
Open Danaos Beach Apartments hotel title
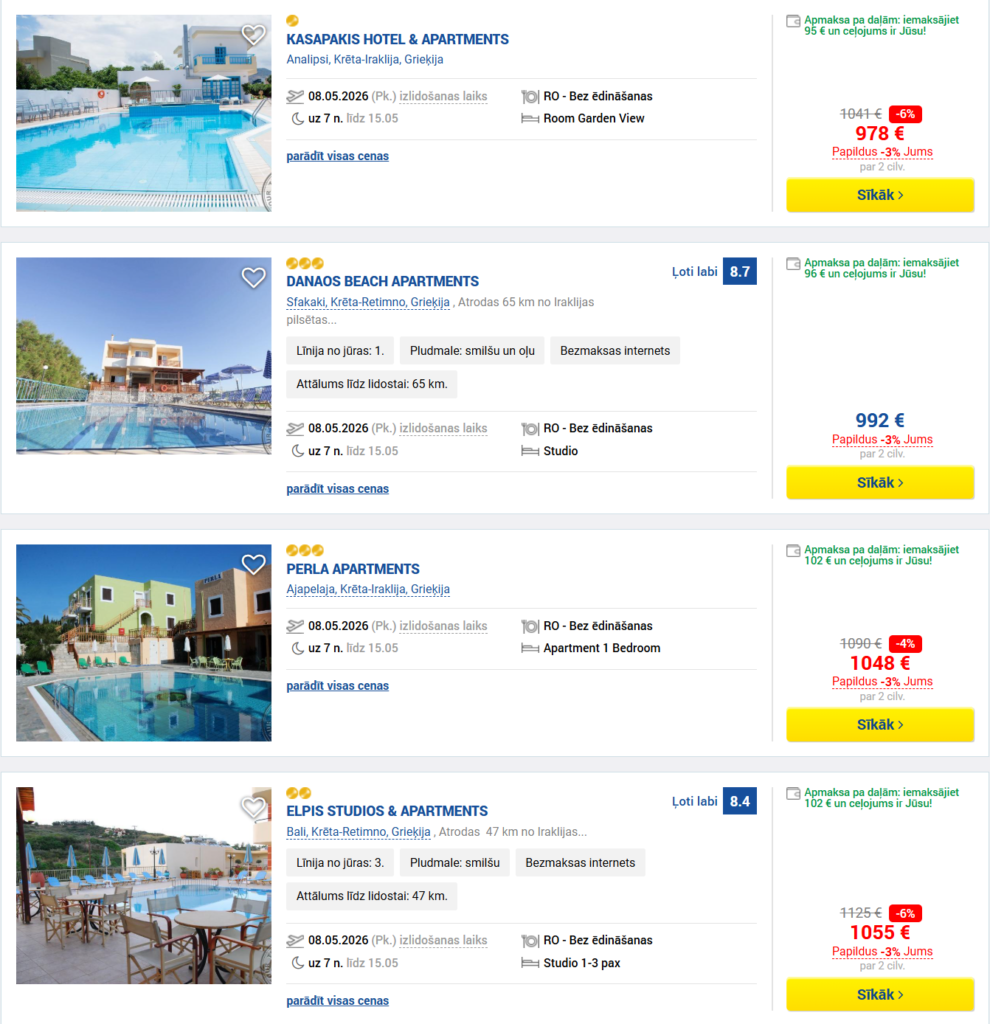pyautogui.click(x=382, y=282)
